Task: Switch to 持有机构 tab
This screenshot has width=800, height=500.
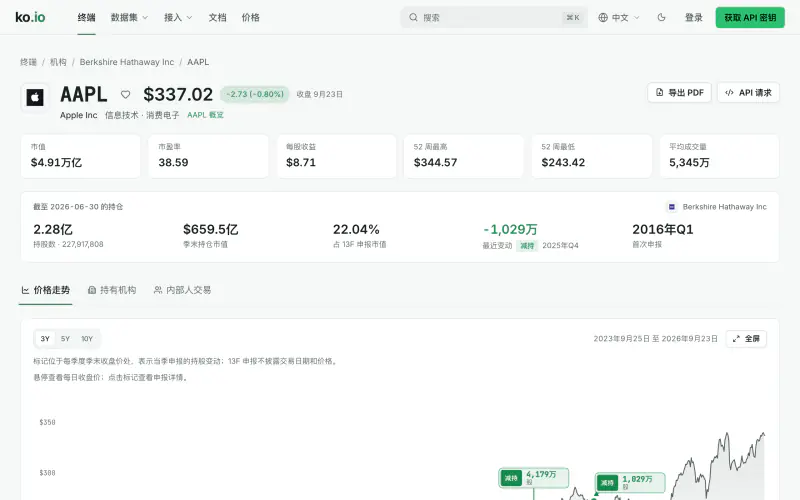Action: [x=112, y=290]
